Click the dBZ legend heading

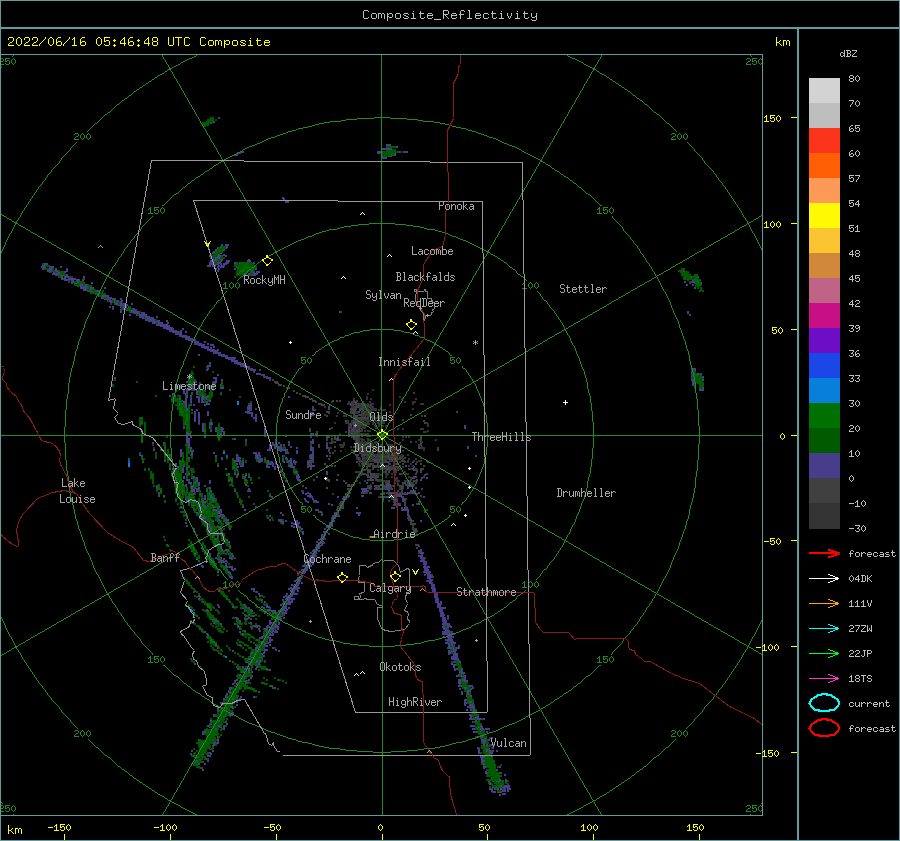[848, 53]
